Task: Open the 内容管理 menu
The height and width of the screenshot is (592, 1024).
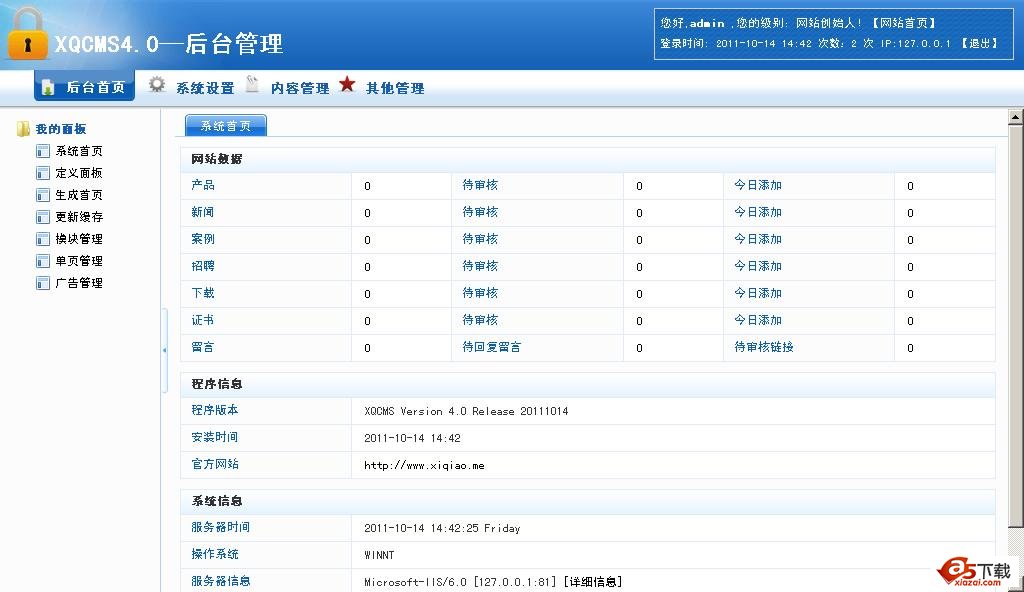Action: 300,88
